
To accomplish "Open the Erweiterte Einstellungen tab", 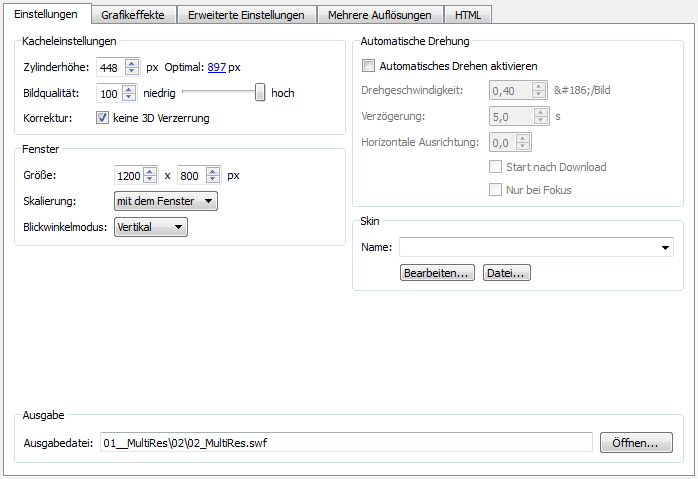I will click(x=246, y=15).
